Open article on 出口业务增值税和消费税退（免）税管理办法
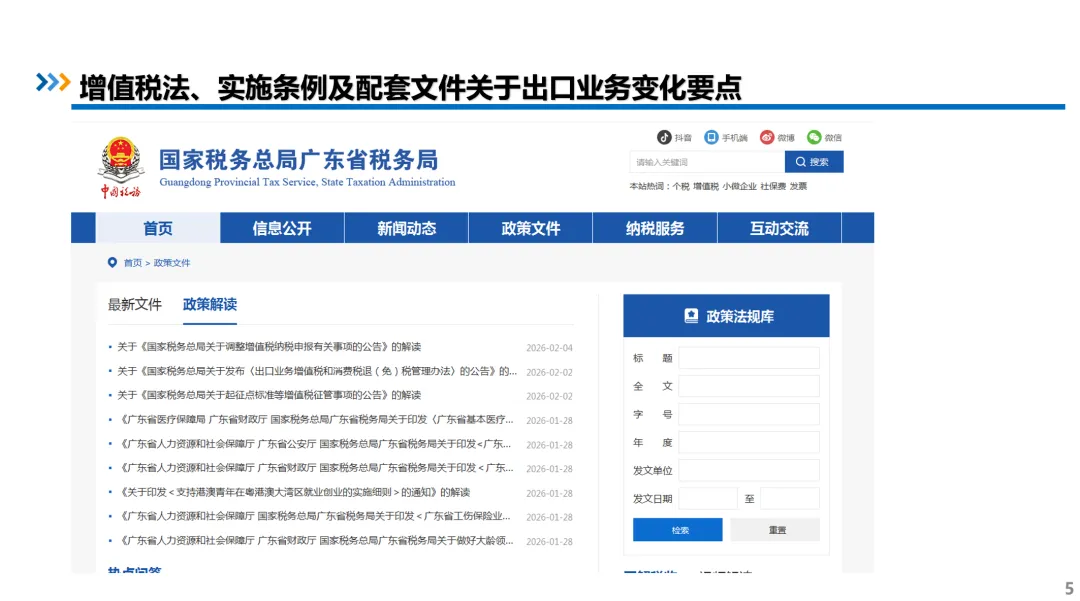This screenshot has height=601, width=1080. point(317,371)
